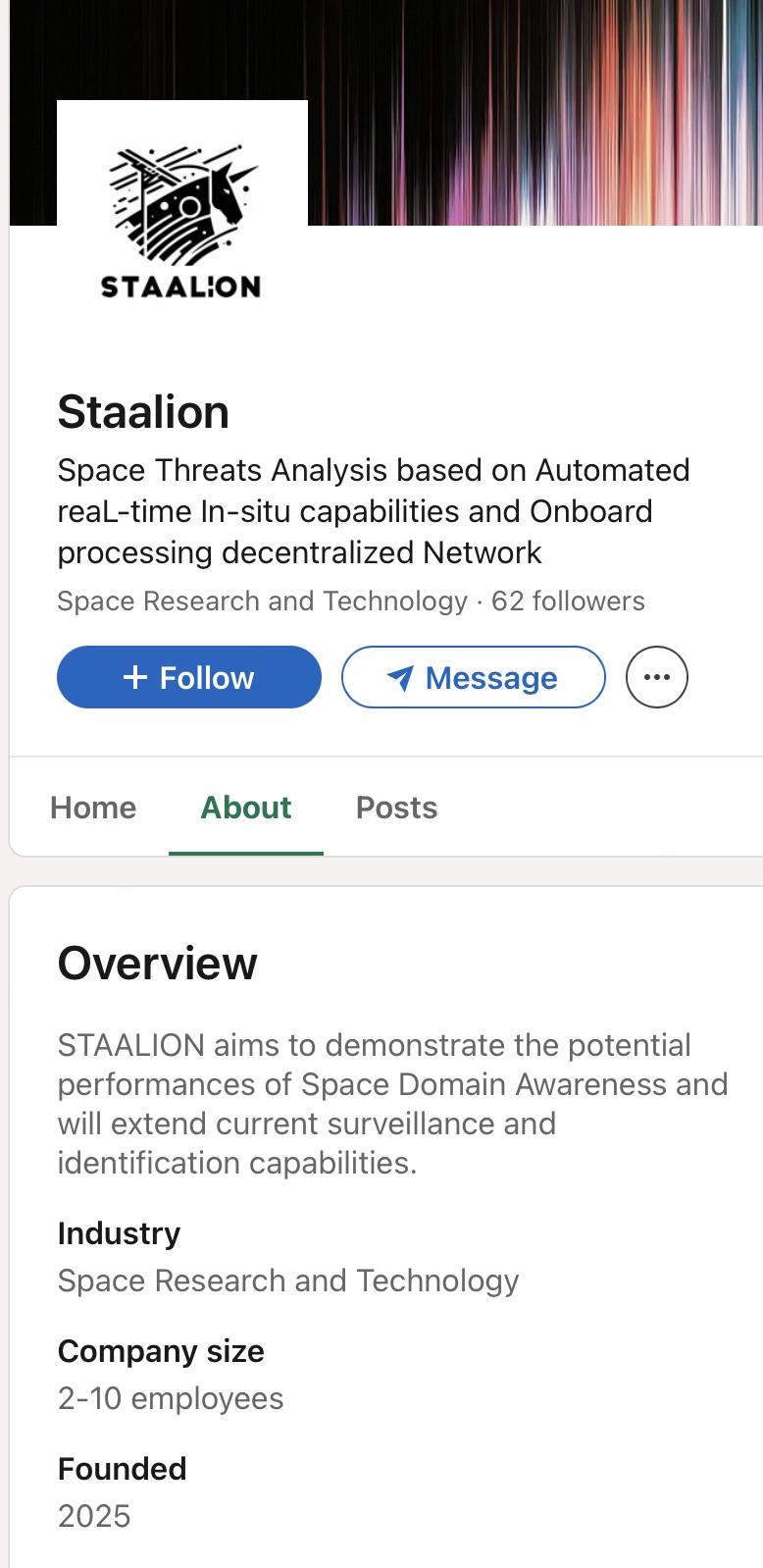The height and width of the screenshot is (1568, 763).
Task: Click the Overview section heading
Action: 157,964
